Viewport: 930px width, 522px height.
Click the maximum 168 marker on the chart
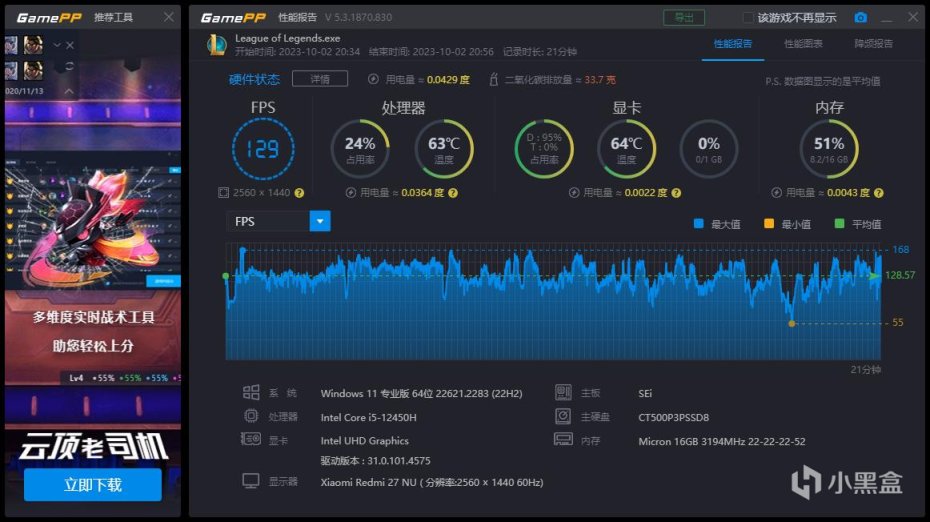pos(243,251)
